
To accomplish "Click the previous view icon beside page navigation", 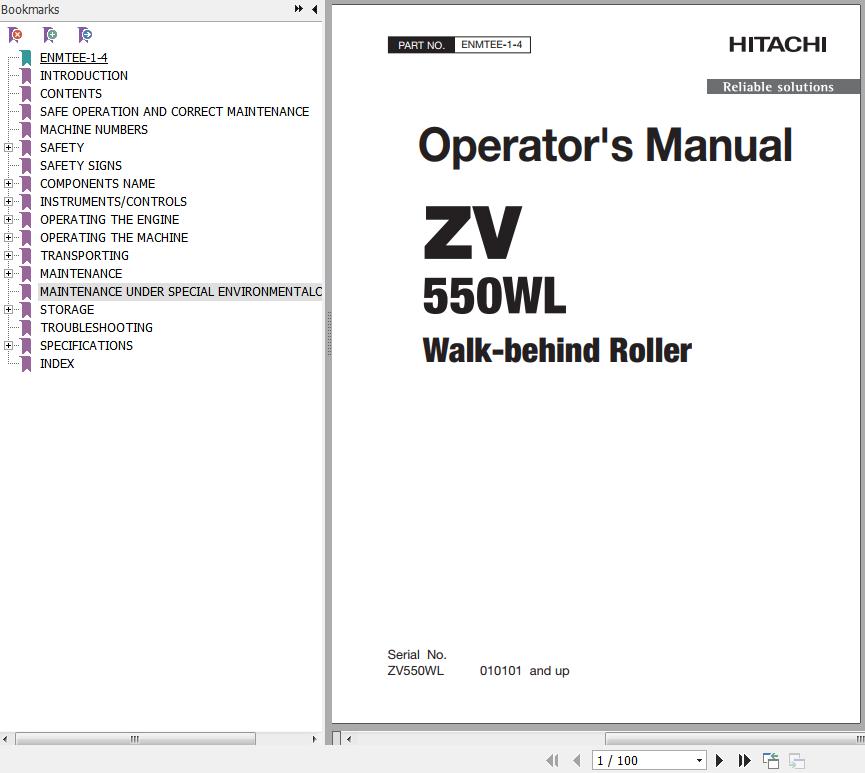I will (771, 761).
